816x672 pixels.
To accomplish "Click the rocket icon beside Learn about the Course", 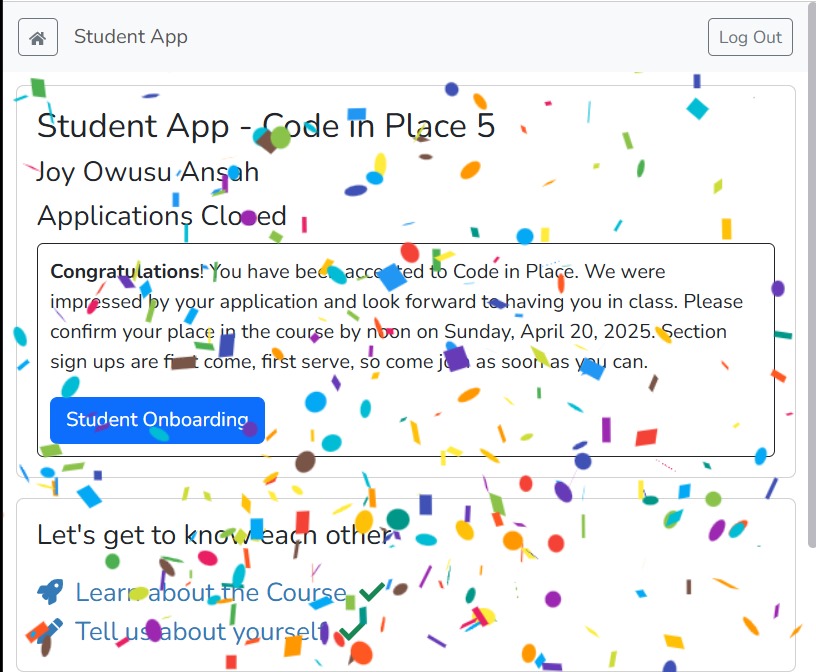I will [x=50, y=592].
